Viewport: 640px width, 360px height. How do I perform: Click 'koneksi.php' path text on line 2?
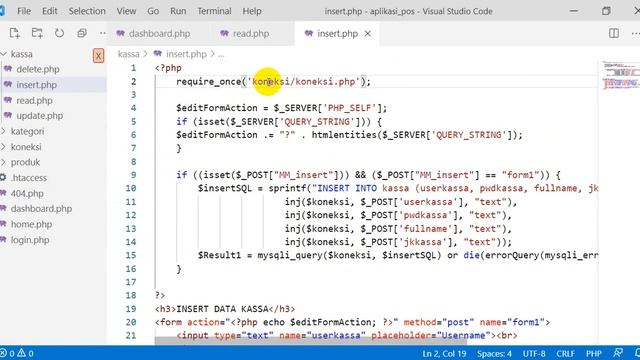pyautogui.click(x=326, y=82)
